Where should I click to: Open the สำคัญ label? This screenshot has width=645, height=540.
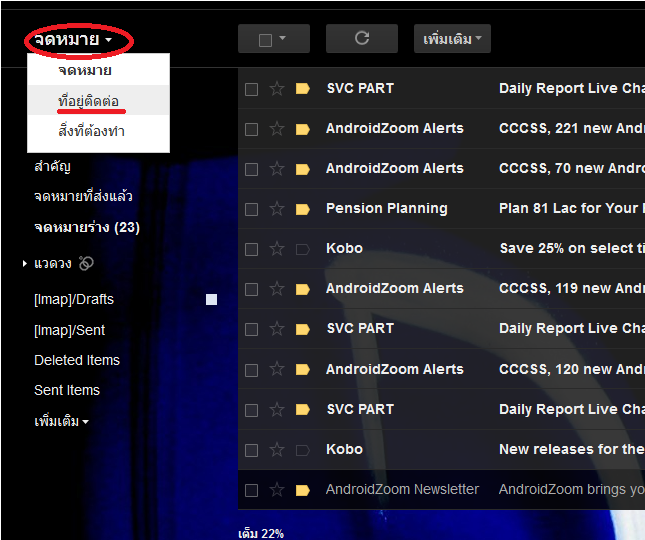tap(52, 167)
